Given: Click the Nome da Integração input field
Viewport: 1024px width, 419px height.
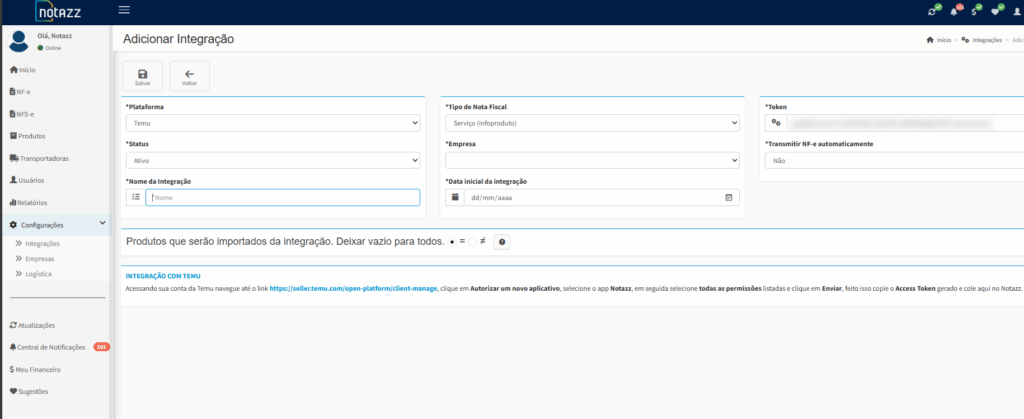Looking at the screenshot, I should pos(282,198).
